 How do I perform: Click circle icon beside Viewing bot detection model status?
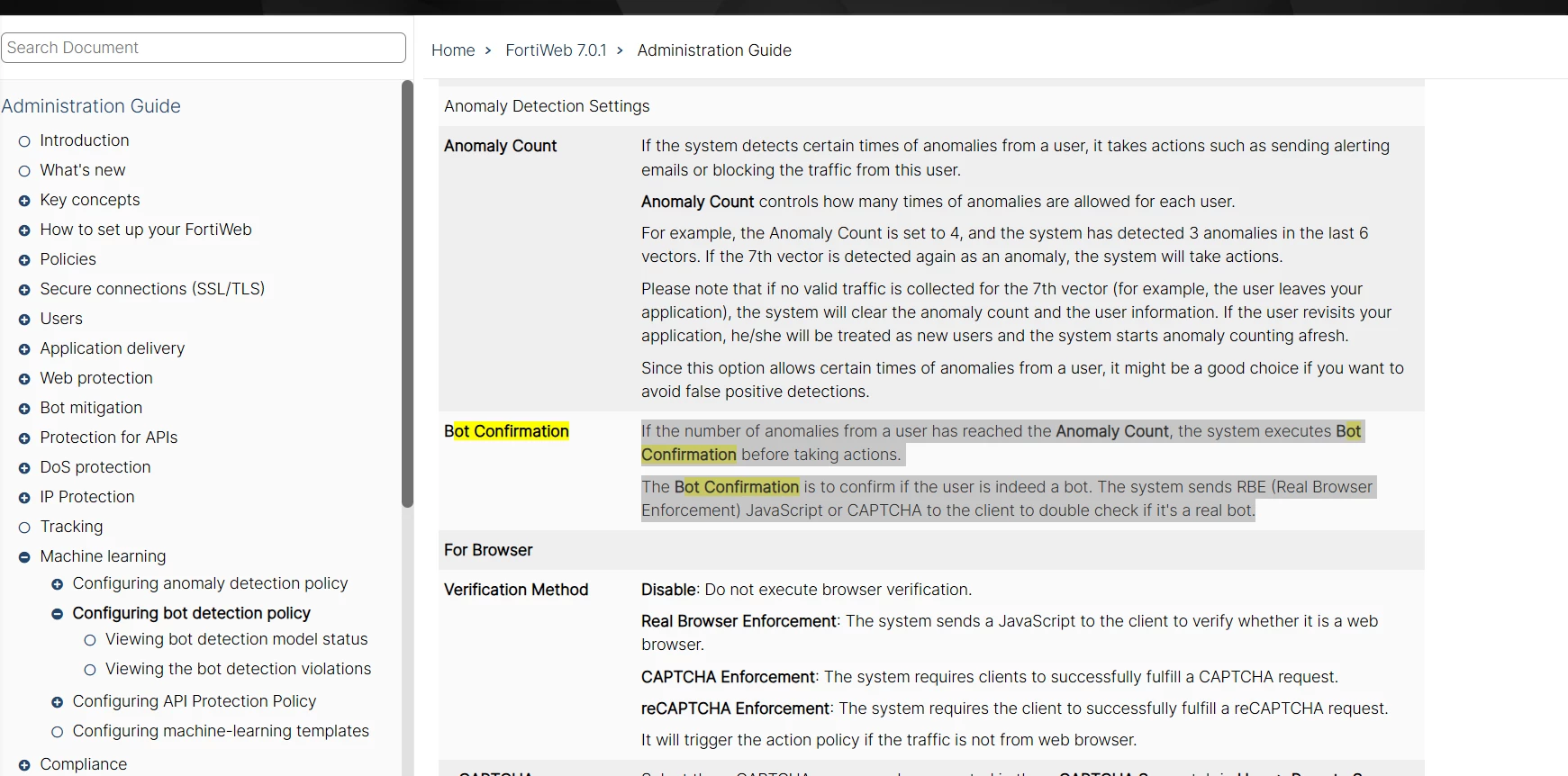(x=90, y=640)
